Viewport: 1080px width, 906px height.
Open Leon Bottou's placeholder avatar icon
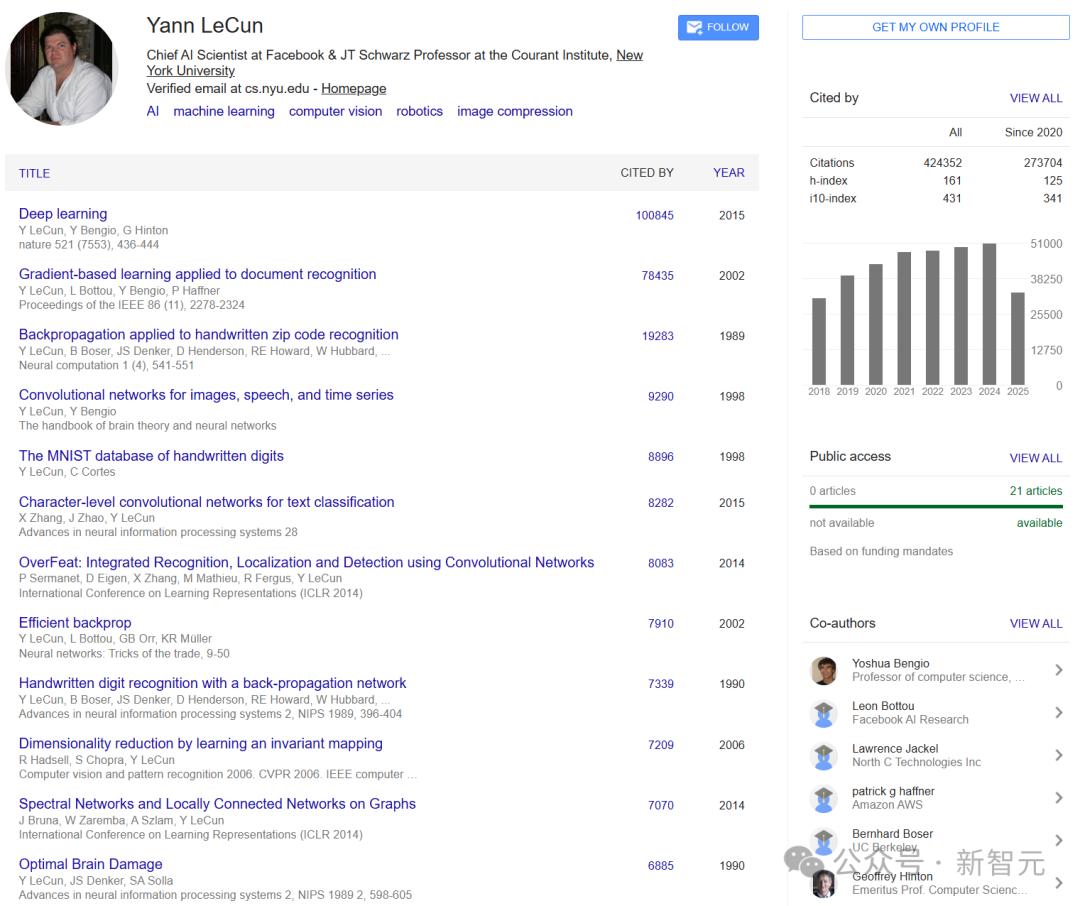click(823, 713)
